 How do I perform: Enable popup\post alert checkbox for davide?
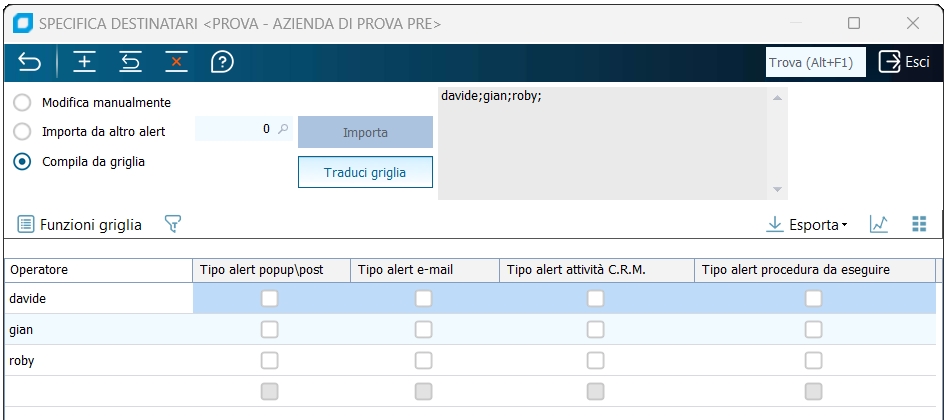click(x=269, y=298)
